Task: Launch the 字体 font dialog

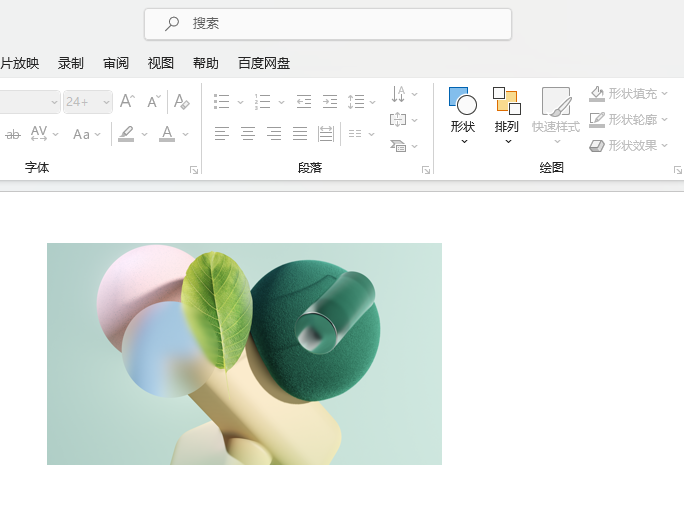Action: click(x=194, y=170)
